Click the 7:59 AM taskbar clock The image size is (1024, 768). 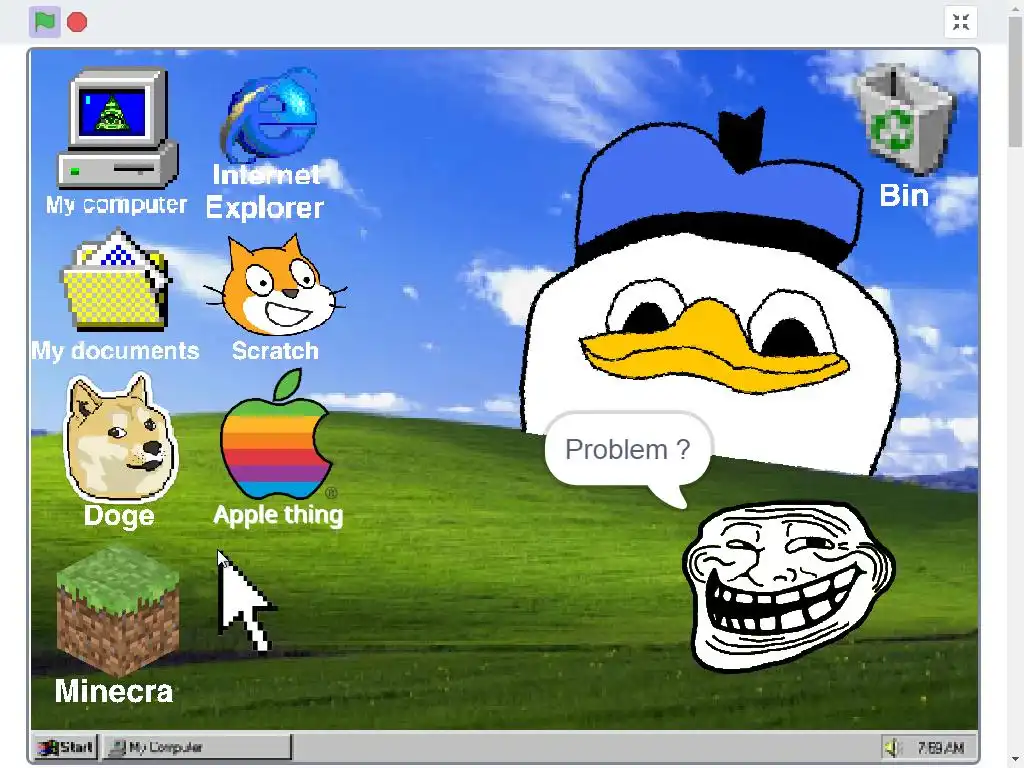tap(940, 748)
